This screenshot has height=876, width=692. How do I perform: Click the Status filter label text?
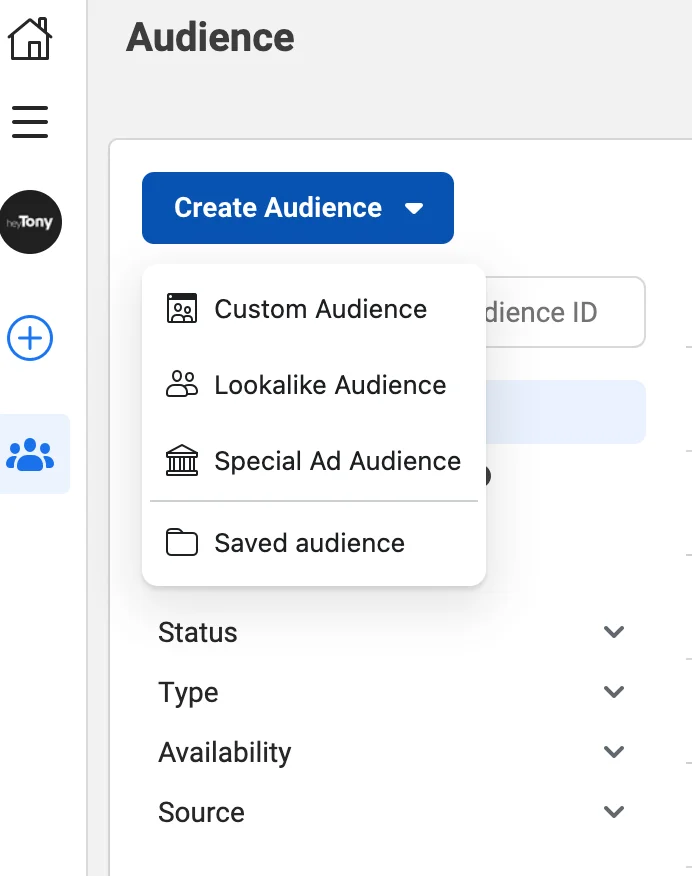[x=198, y=632]
